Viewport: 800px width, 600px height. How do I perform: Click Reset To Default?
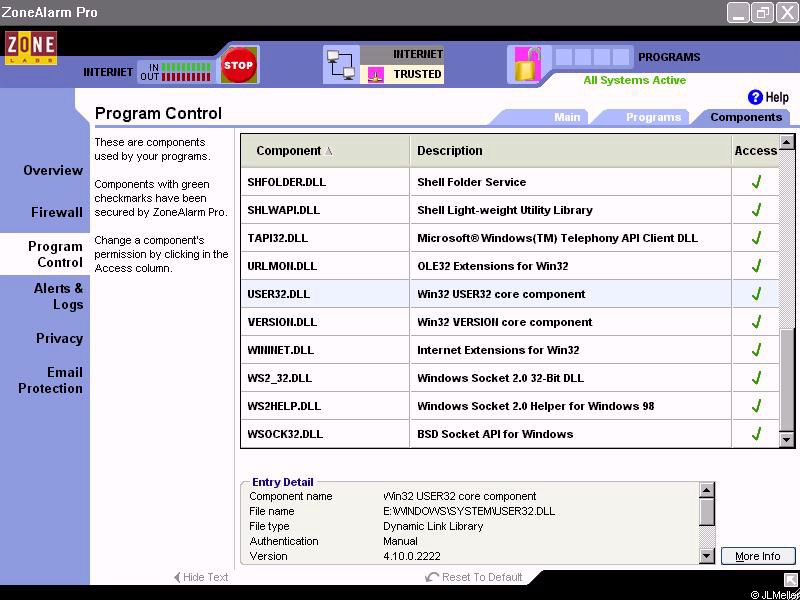point(482,577)
